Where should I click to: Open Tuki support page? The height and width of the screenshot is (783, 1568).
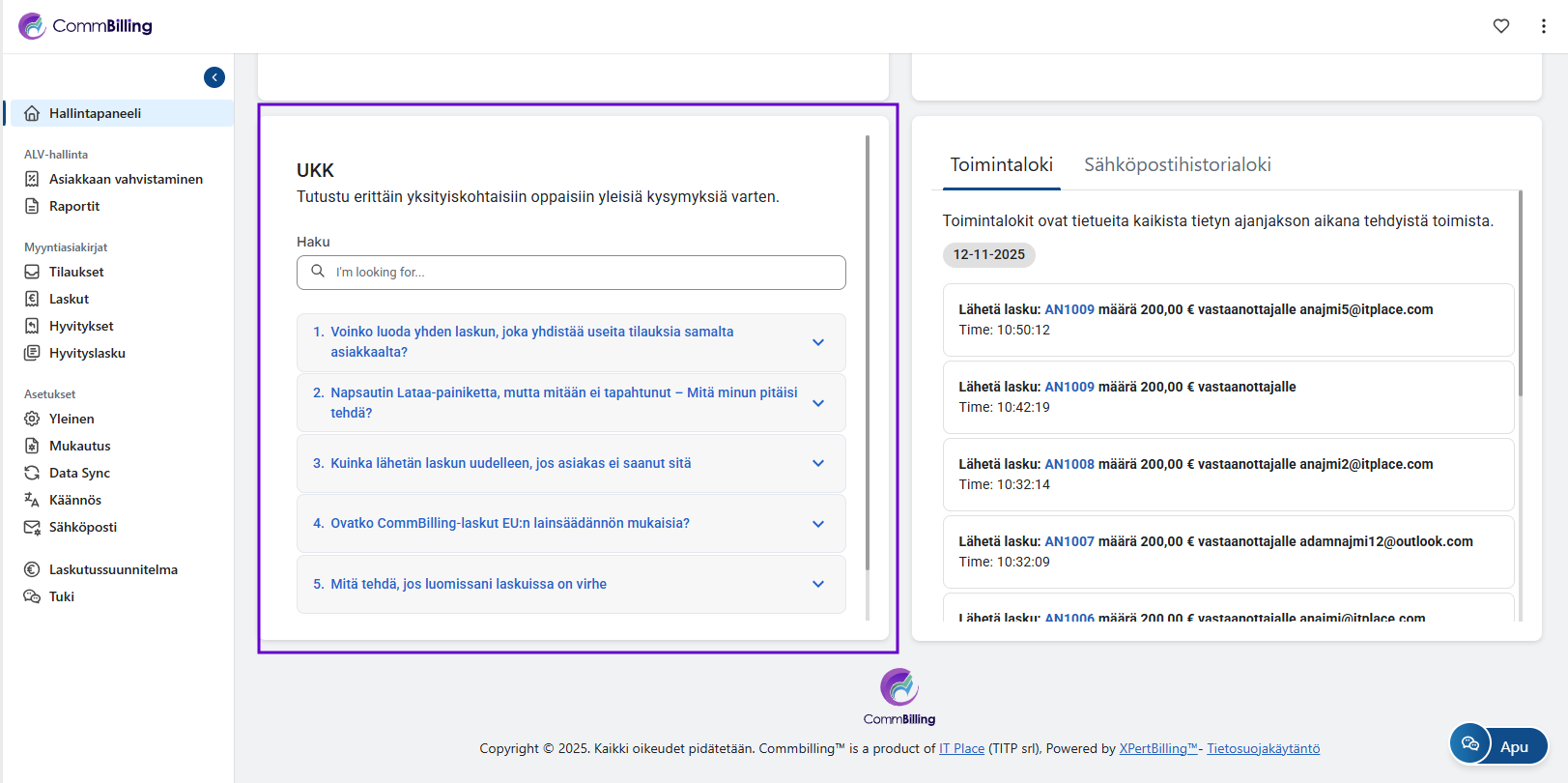(x=62, y=596)
